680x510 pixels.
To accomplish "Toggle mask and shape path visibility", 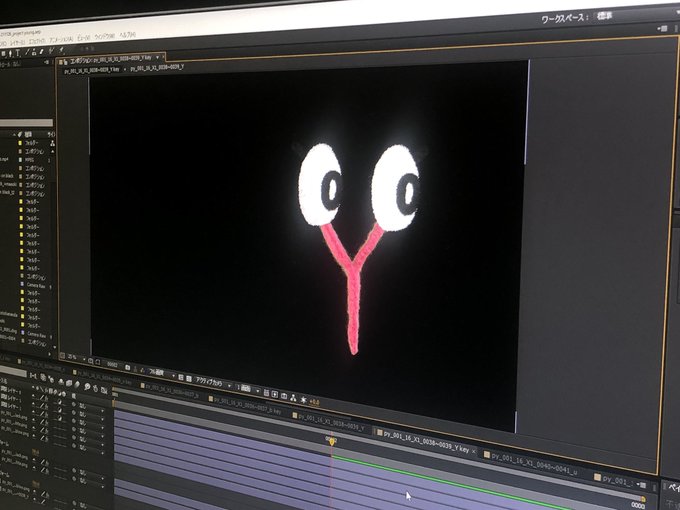I will point(98,362).
